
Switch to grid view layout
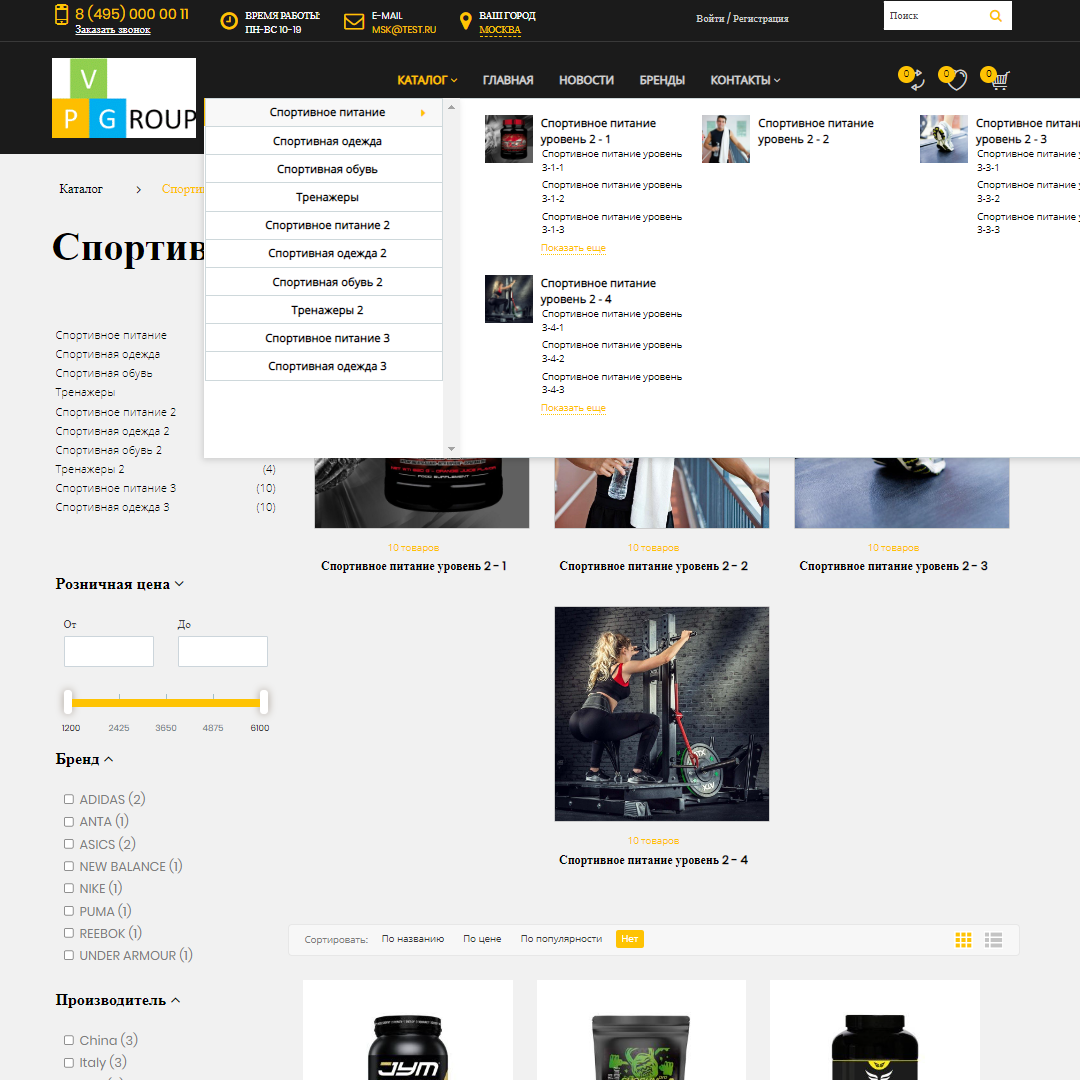[963, 940]
